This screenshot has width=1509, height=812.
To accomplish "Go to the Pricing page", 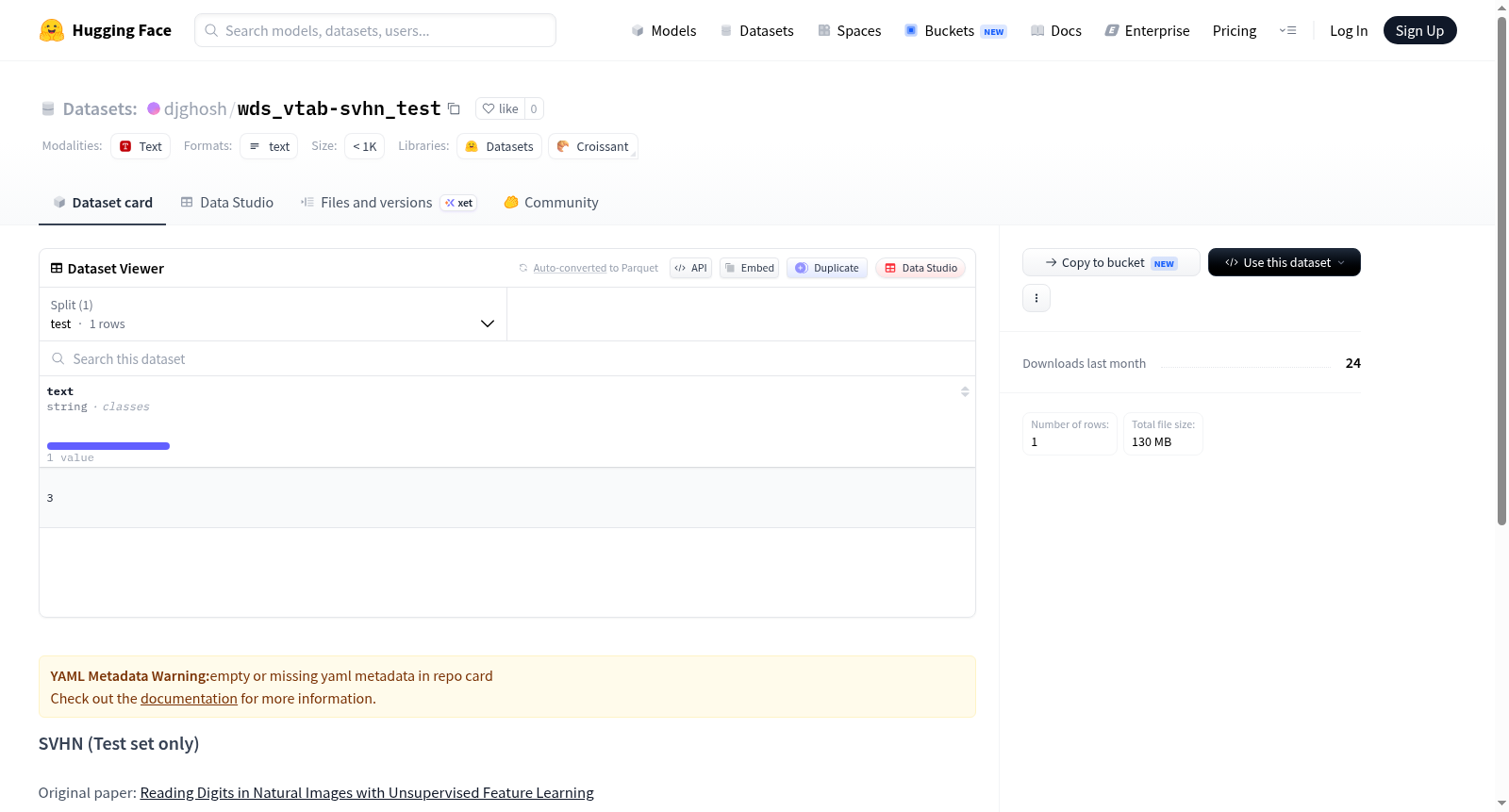I will (1235, 30).
